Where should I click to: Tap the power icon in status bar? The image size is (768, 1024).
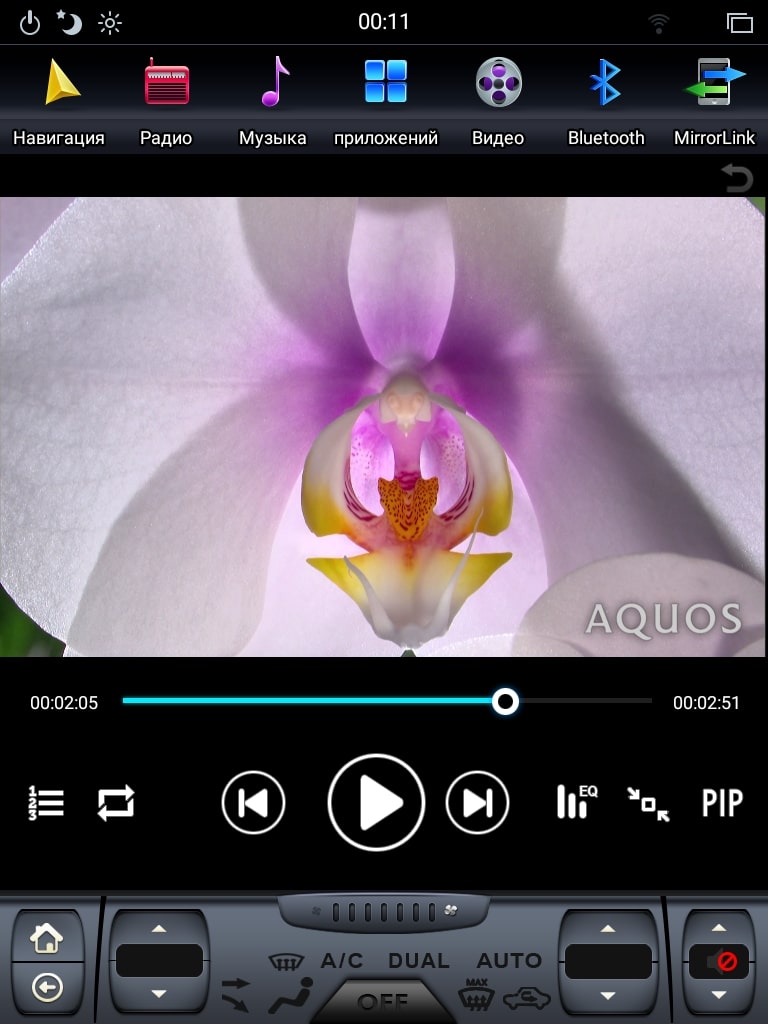pos(30,24)
